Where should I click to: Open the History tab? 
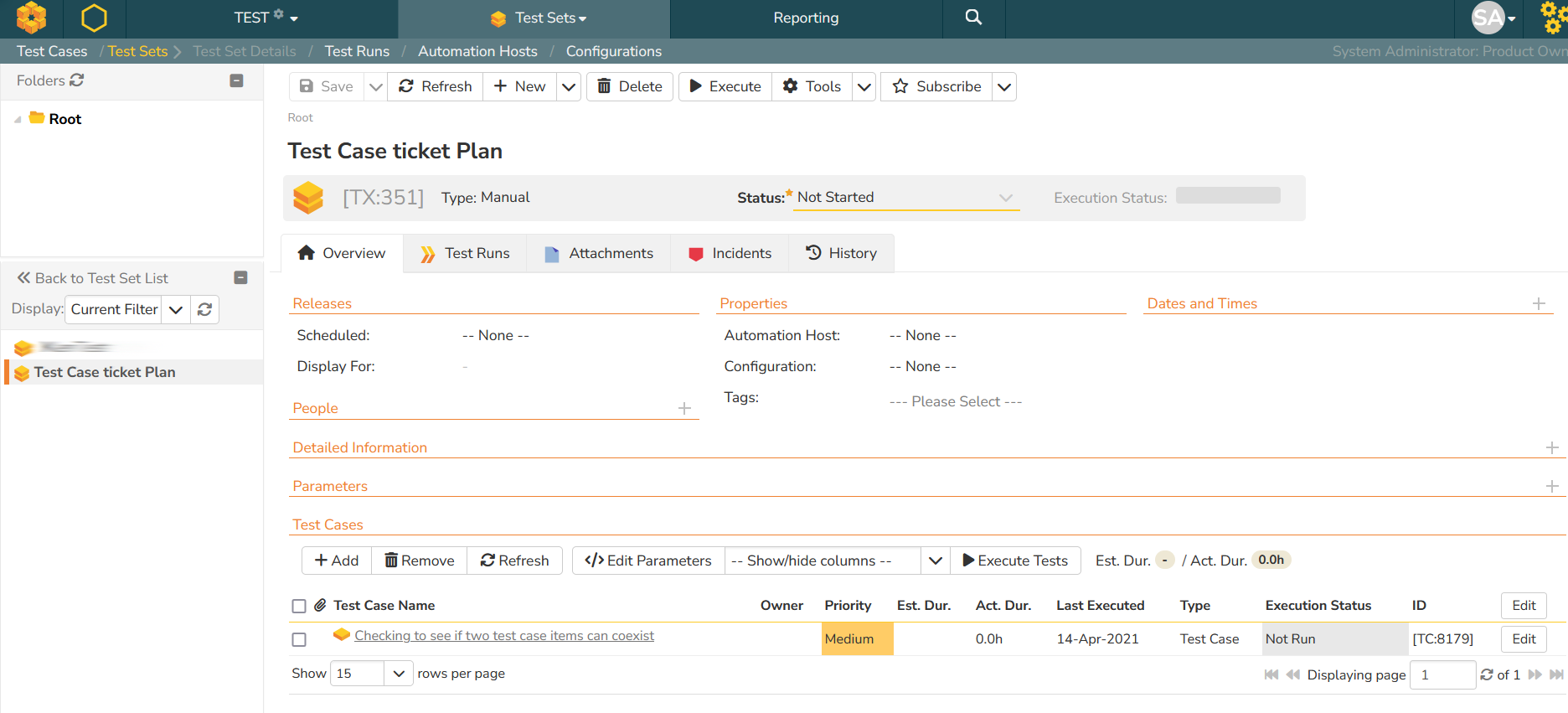841,253
